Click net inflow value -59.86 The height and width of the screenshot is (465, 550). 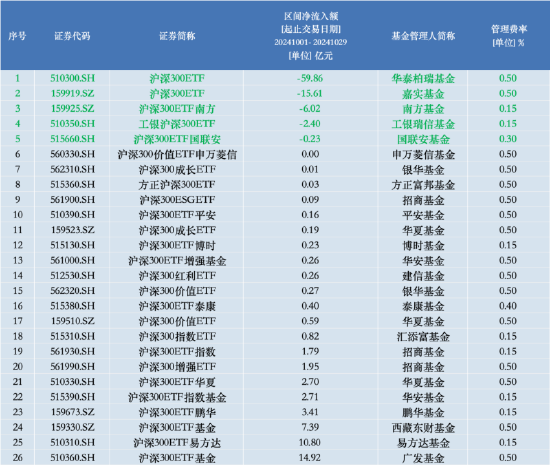point(310,78)
